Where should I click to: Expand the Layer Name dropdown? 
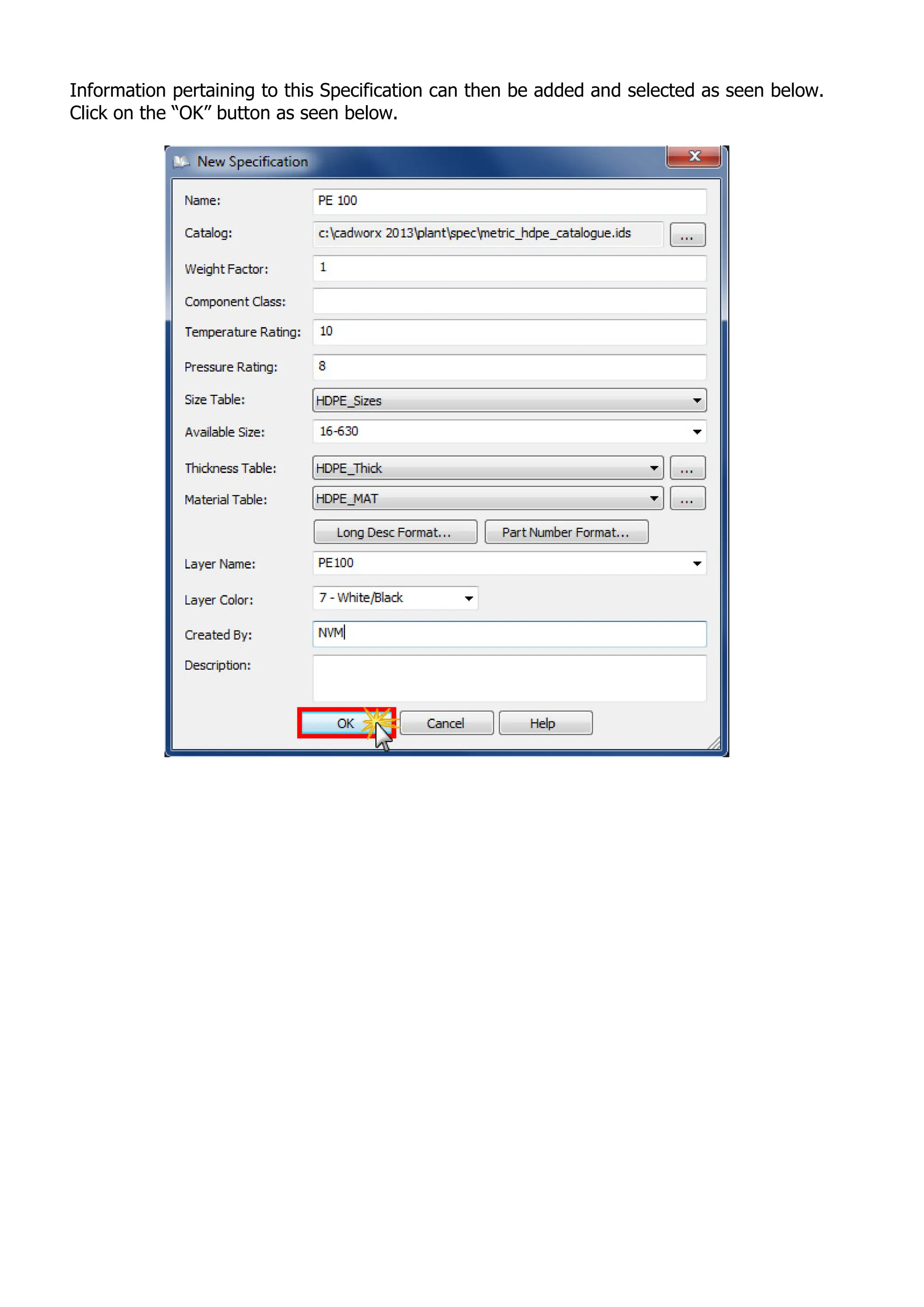[697, 564]
